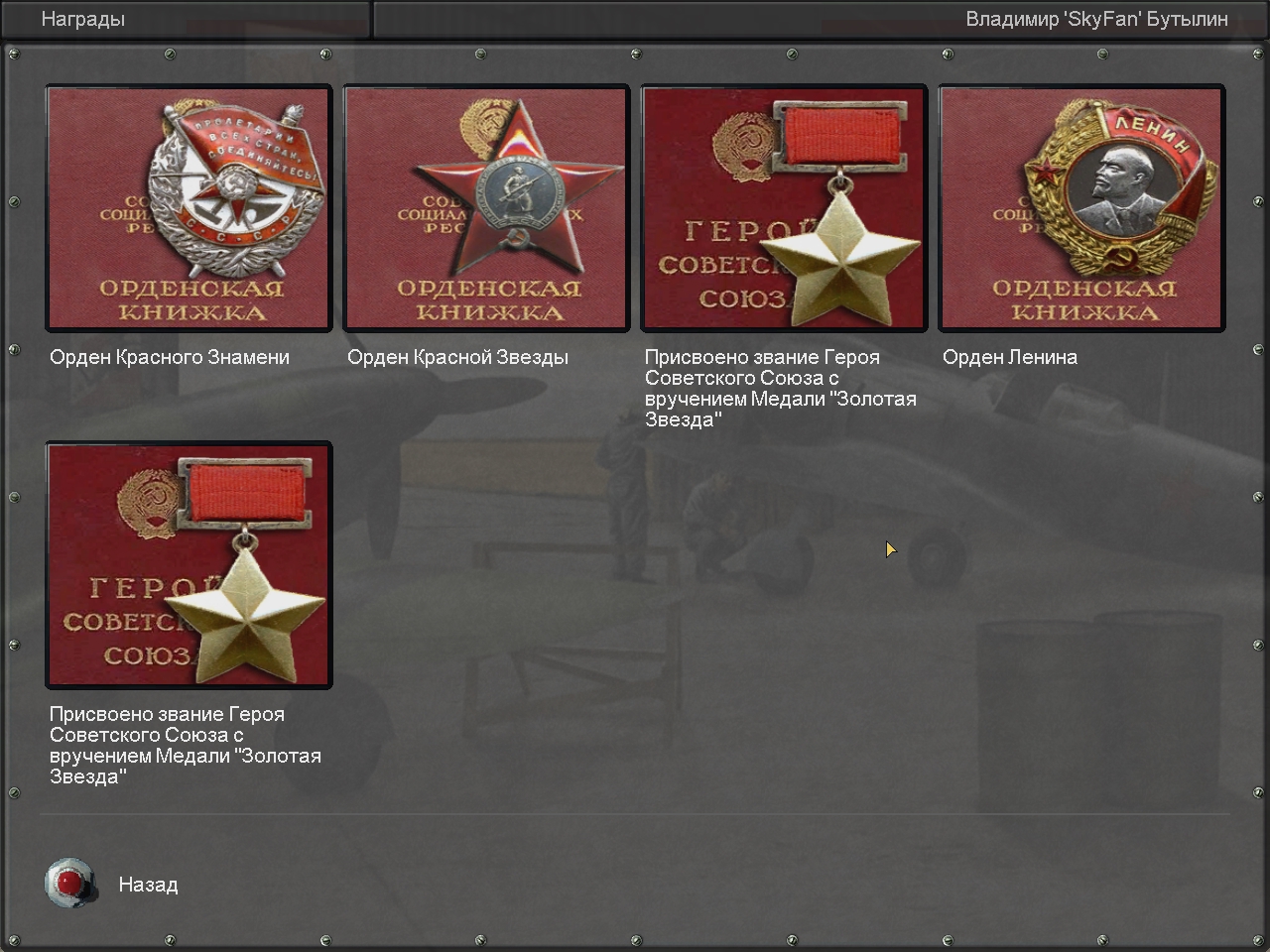Screen dimensions: 1270x952
Task: Click the Hero of the Soviet Union caption in the top row
Action: pyautogui.click(x=781, y=388)
